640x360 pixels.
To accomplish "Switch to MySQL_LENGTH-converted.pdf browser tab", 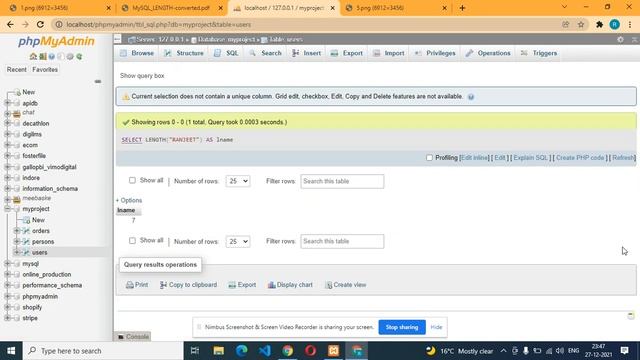I will [171, 8].
